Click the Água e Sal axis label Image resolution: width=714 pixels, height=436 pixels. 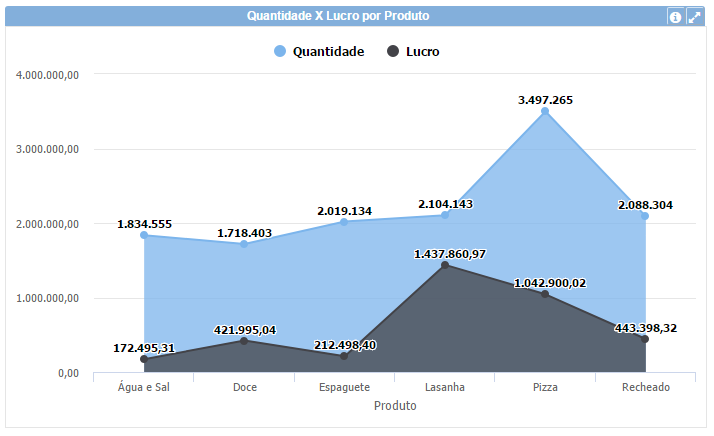(144, 387)
